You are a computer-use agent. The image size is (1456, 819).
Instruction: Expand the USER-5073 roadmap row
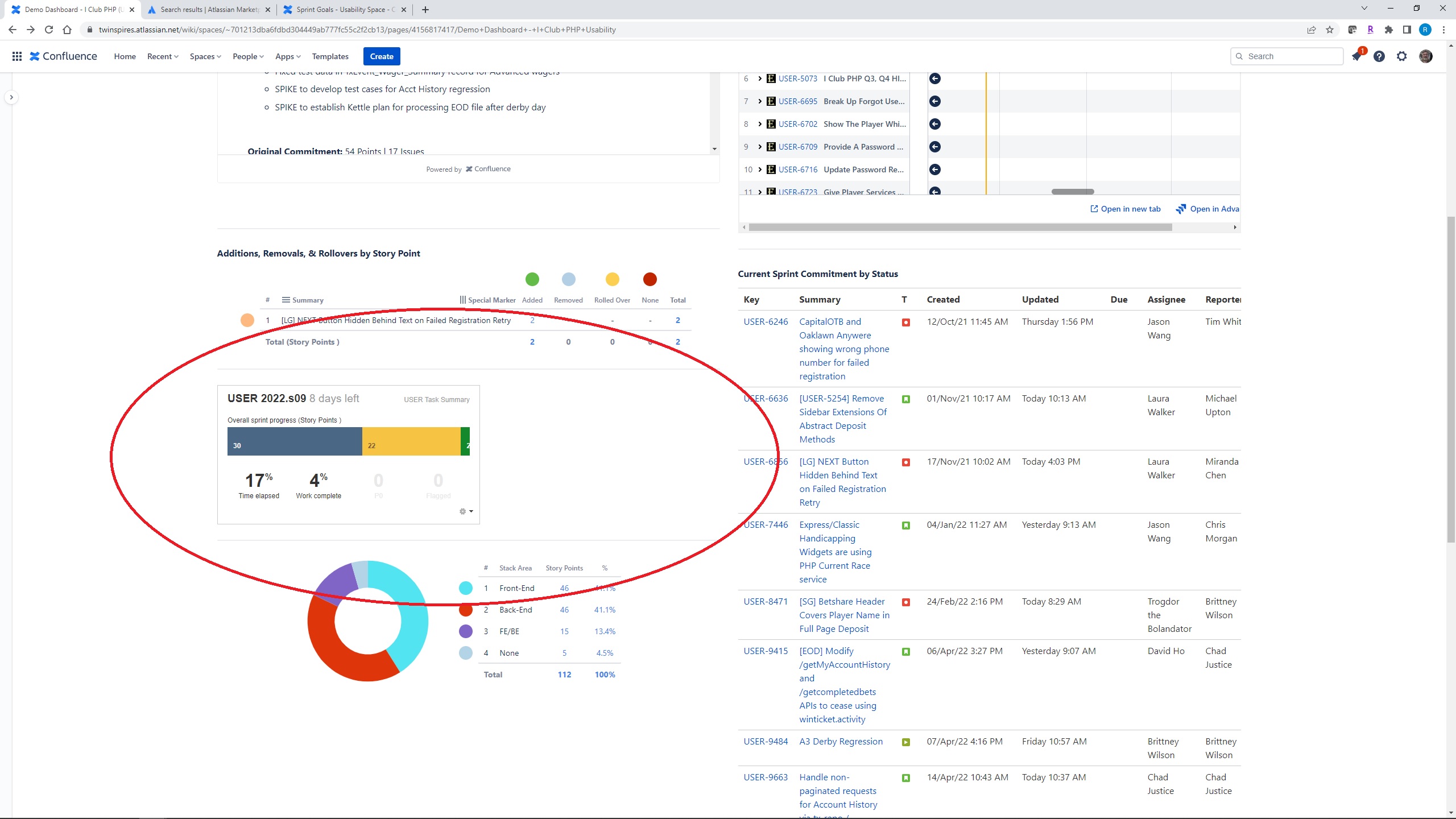click(x=760, y=78)
